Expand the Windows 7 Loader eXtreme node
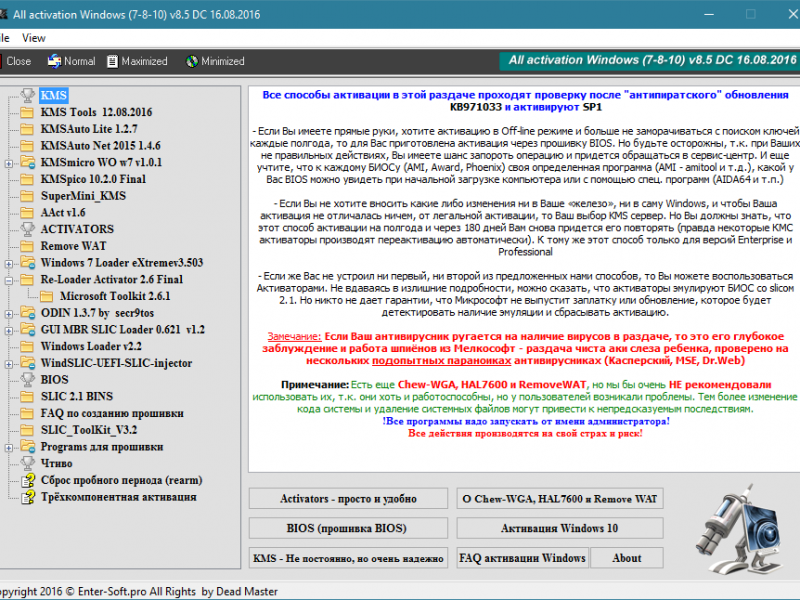Image resolution: width=800 pixels, height=600 pixels. [x=9, y=264]
